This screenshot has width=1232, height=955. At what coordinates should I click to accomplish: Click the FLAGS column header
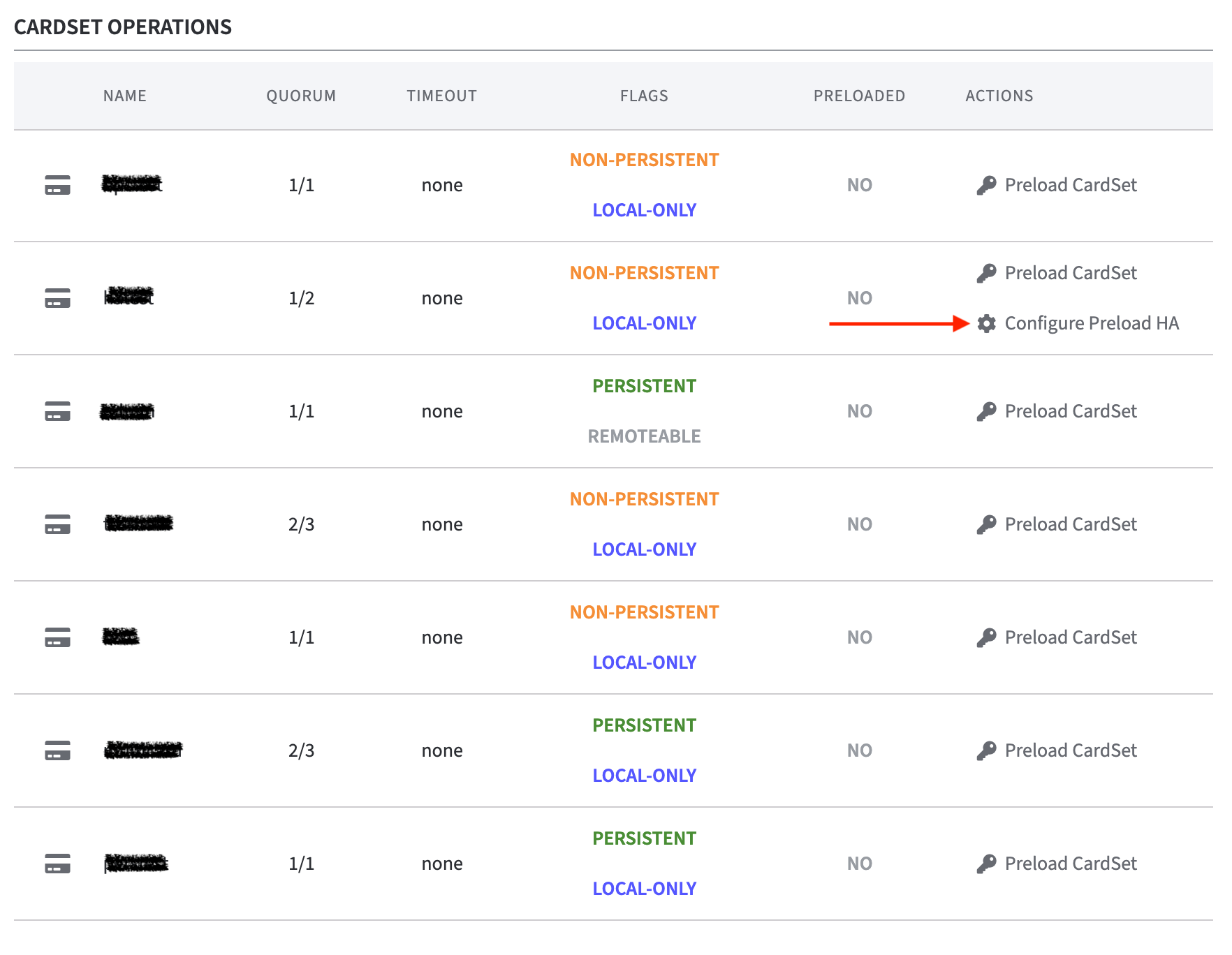point(644,96)
